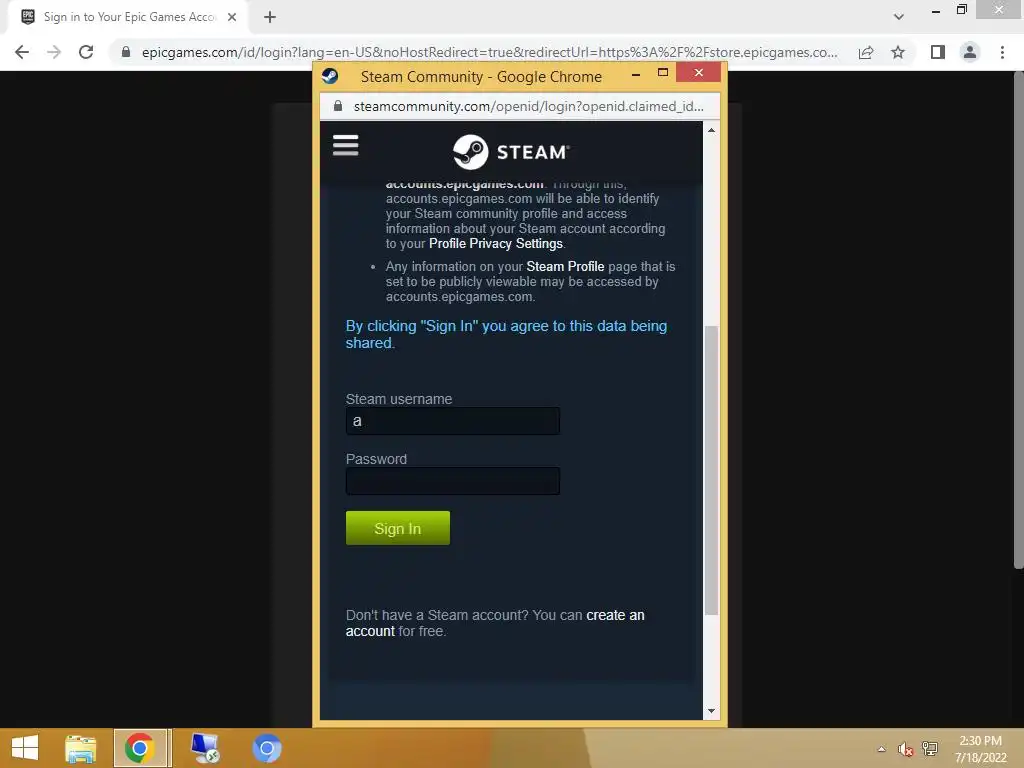Image resolution: width=1024 pixels, height=768 pixels.
Task: Show hidden system tray icons
Action: click(881, 749)
